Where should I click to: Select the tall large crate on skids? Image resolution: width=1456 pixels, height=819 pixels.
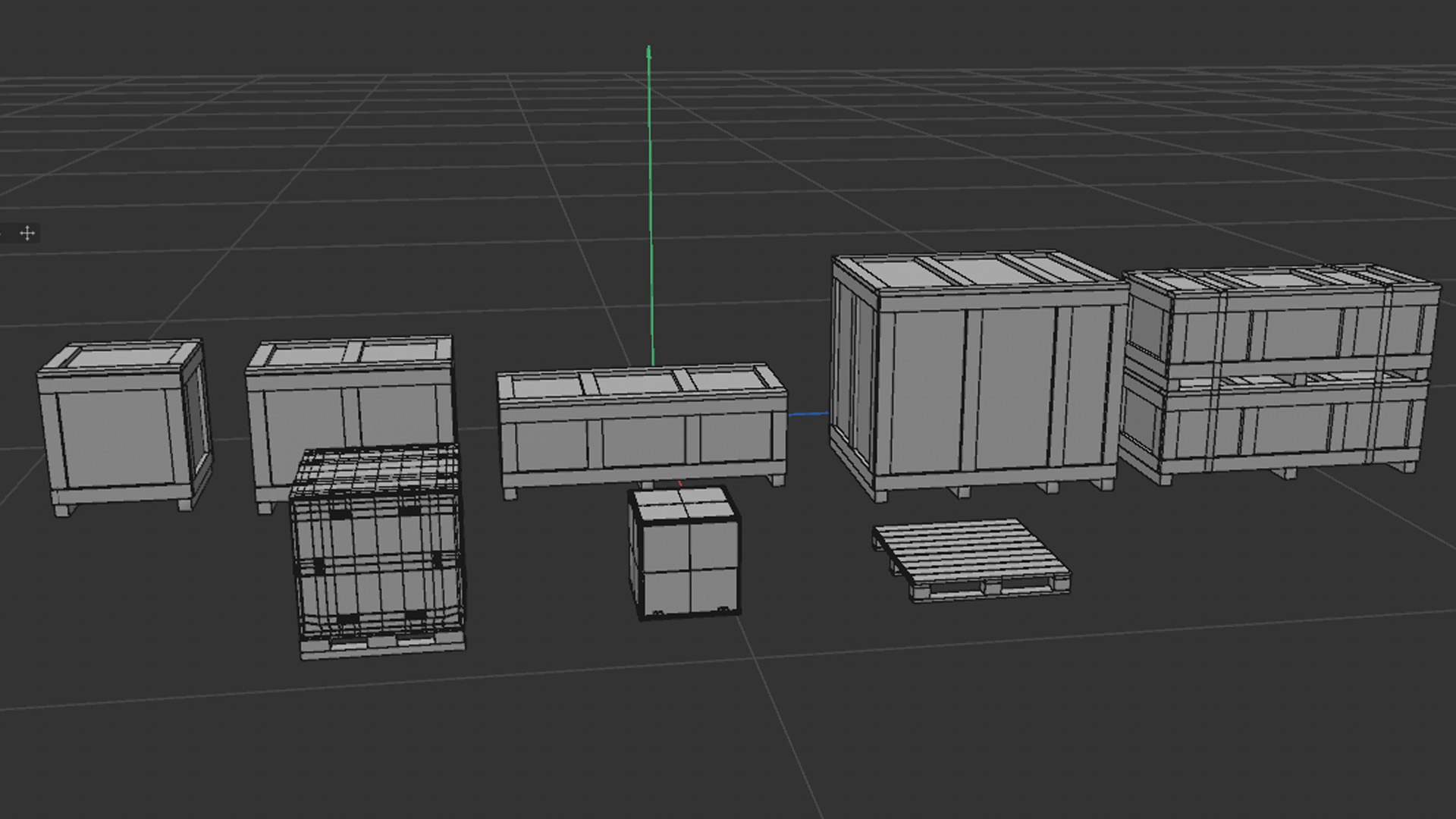[978, 375]
